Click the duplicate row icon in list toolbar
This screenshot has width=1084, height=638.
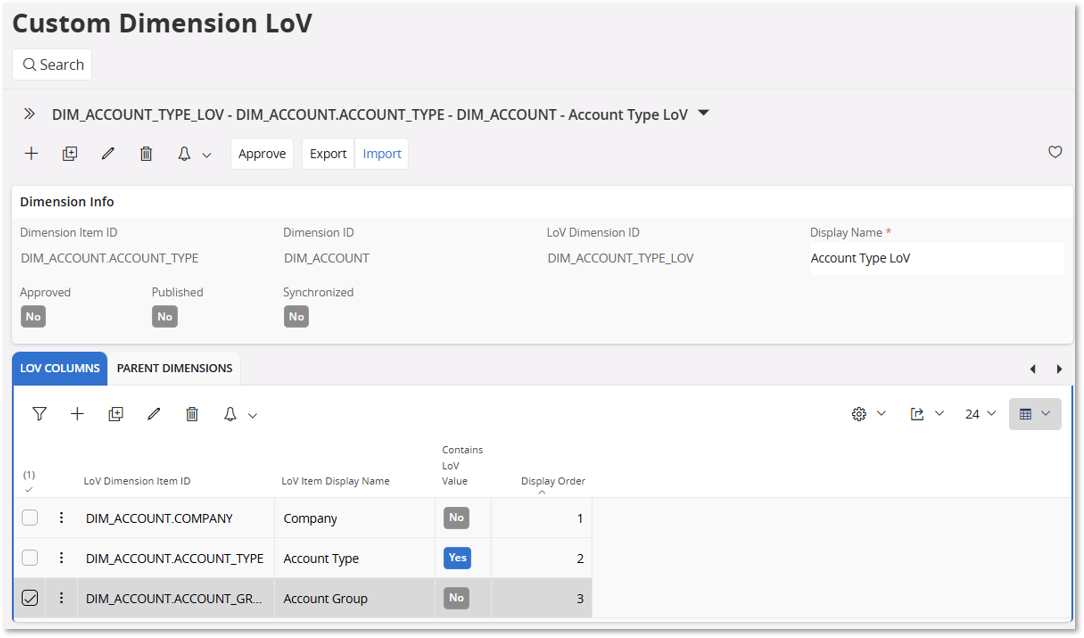pyautogui.click(x=115, y=414)
